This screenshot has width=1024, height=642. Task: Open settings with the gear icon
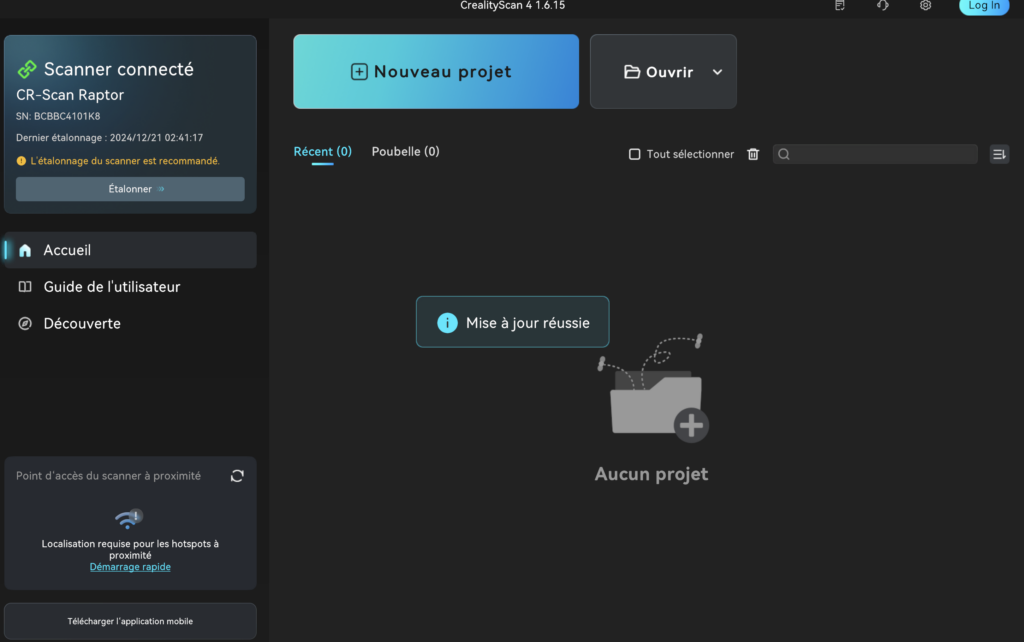pos(925,5)
